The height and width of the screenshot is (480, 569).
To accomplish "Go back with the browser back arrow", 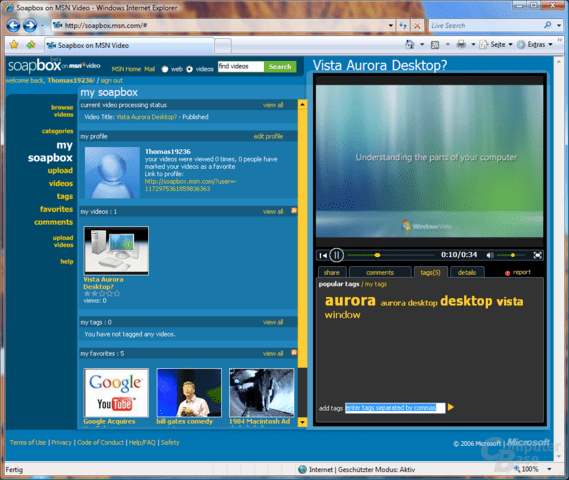I will 13,25.
